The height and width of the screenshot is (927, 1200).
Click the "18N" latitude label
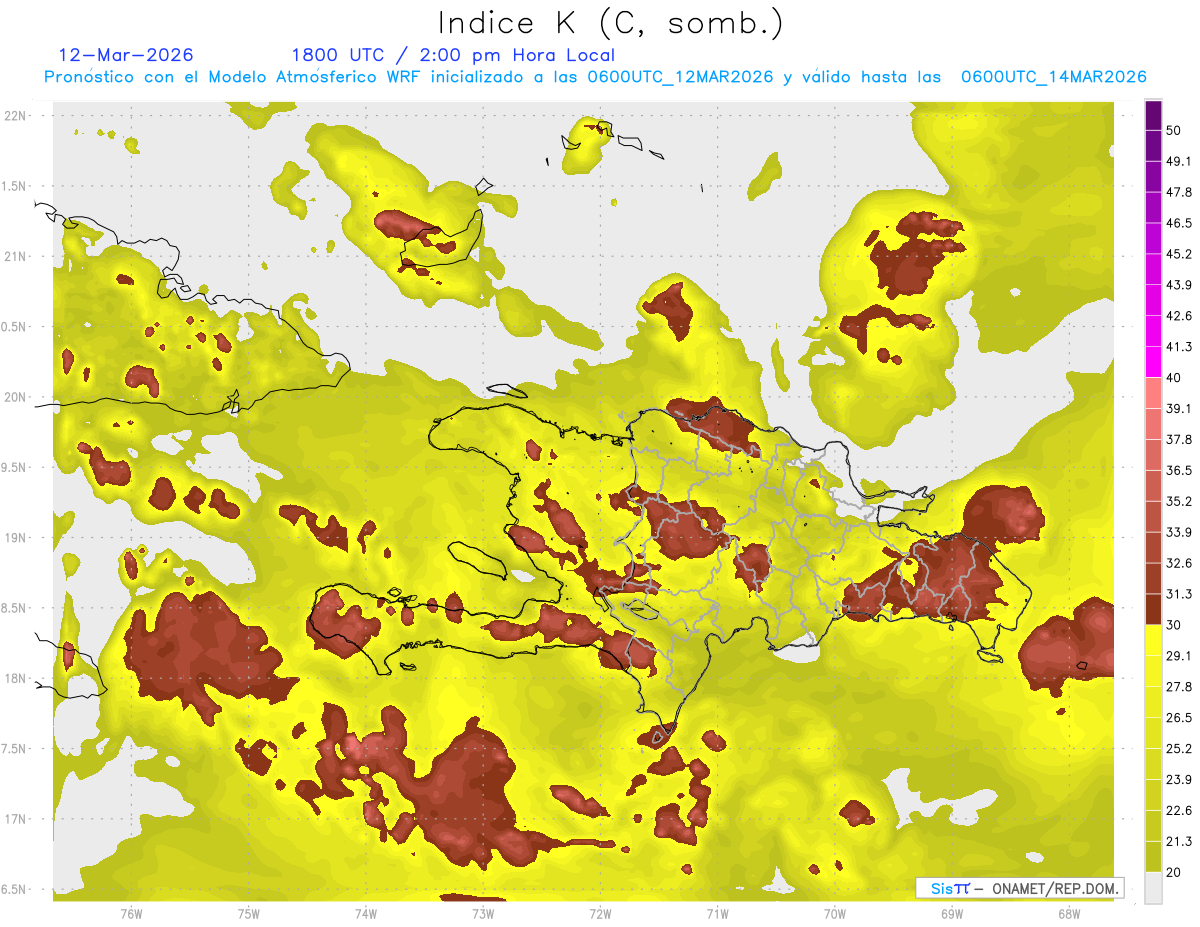click(x=16, y=679)
